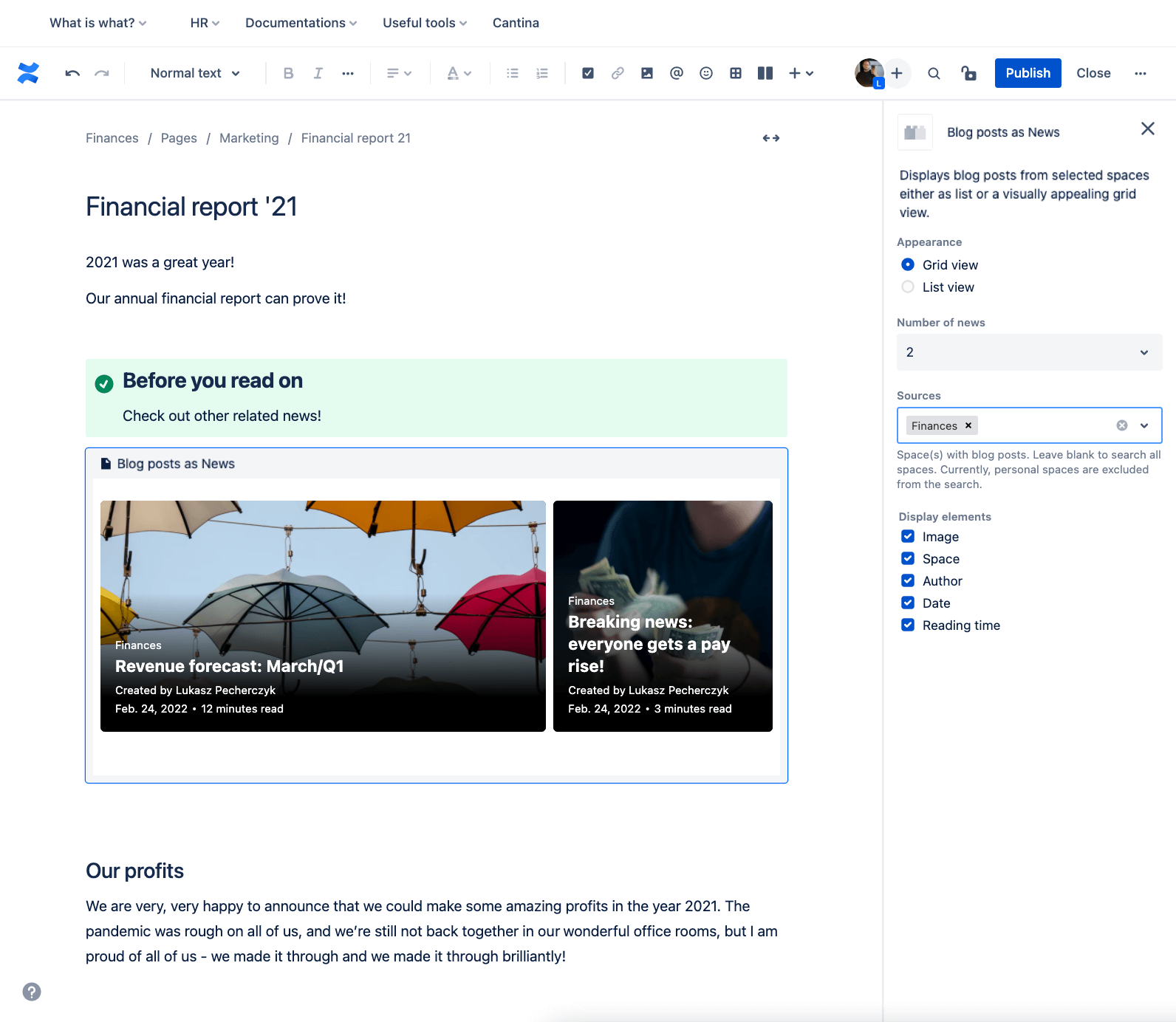Expand the Sources dropdown arrow

(1144, 425)
